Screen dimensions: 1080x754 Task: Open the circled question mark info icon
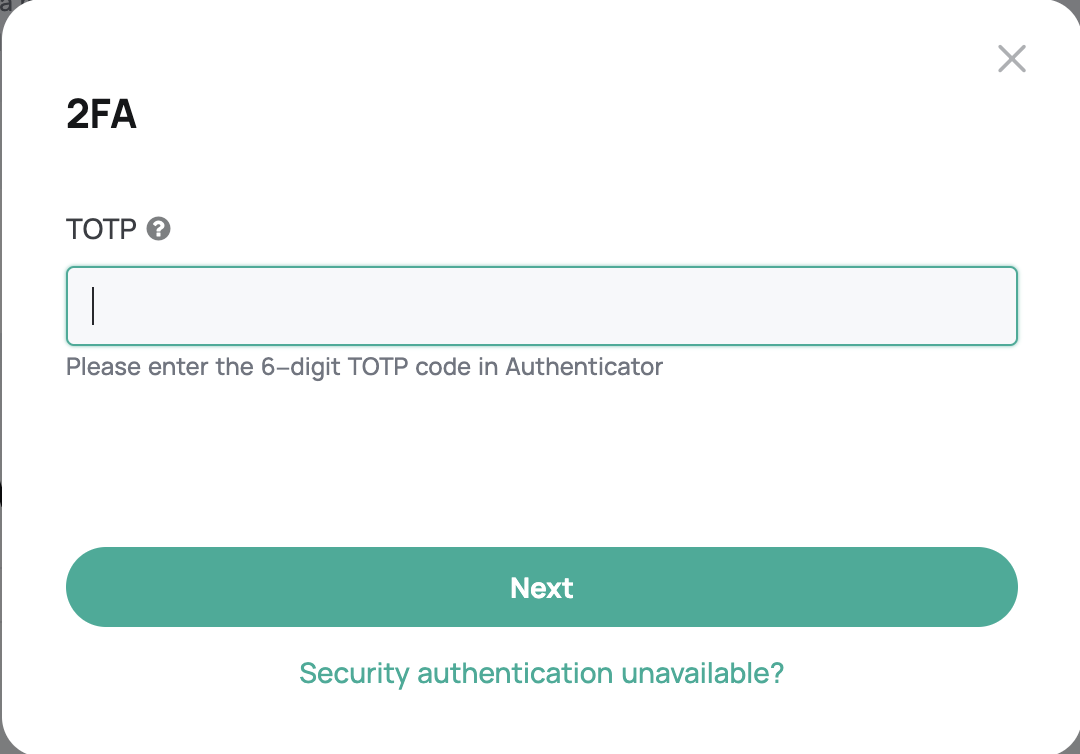click(158, 229)
